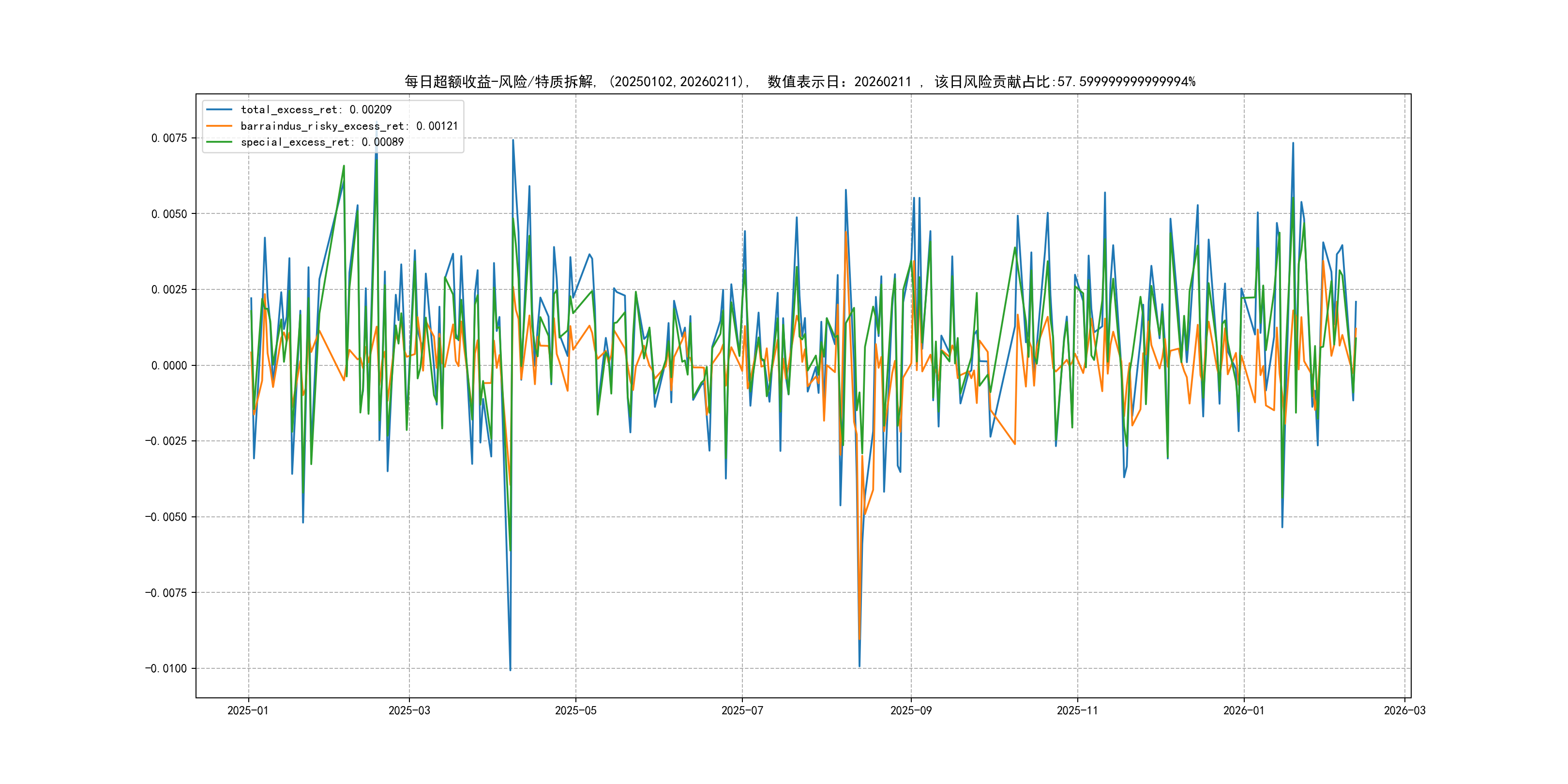Screen dimensions: 1568x784
Task: Click the 0.0050 y-axis tick label
Action: (x=169, y=213)
